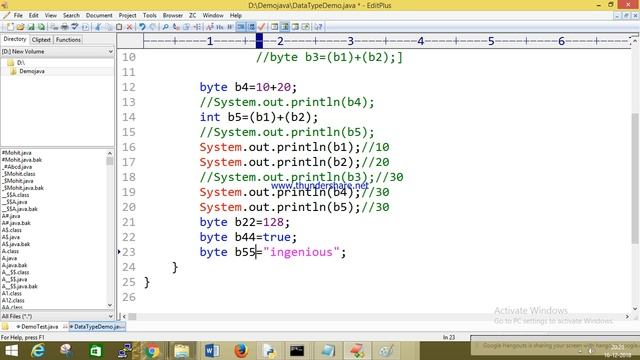
Task: Click column ruler at marker 3
Action: click(350, 41)
